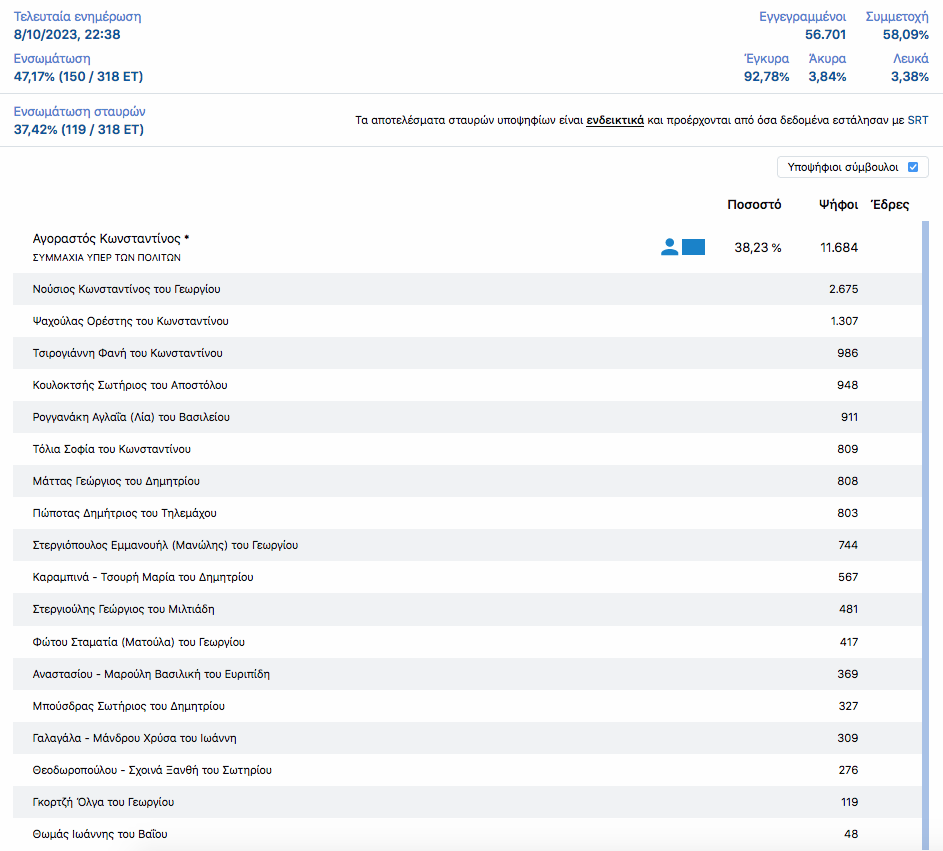Select the Ψαχούλας Ορέστης row
This screenshot has height=851, width=943.
131,321
